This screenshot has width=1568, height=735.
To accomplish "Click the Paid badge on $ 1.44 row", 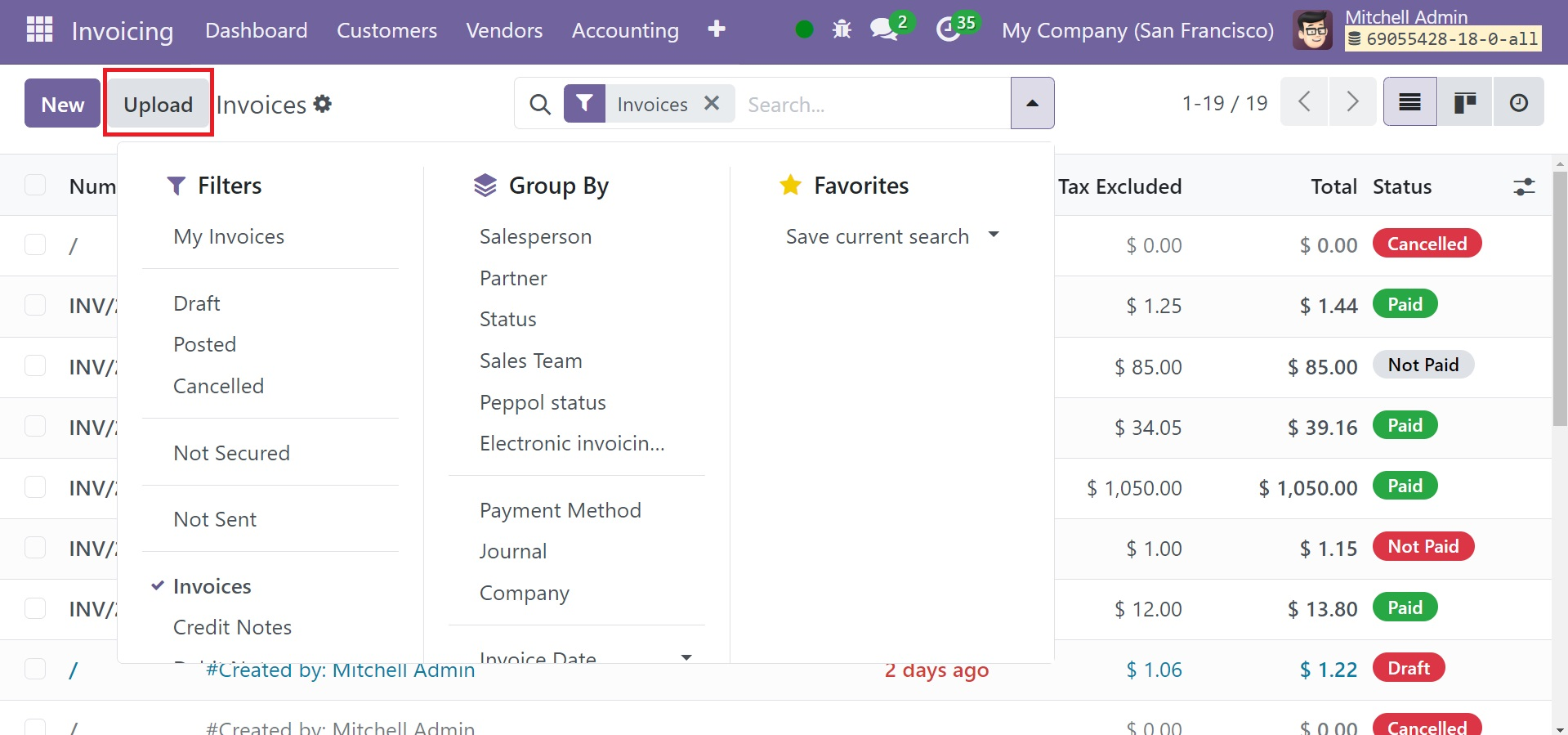I will coord(1405,304).
